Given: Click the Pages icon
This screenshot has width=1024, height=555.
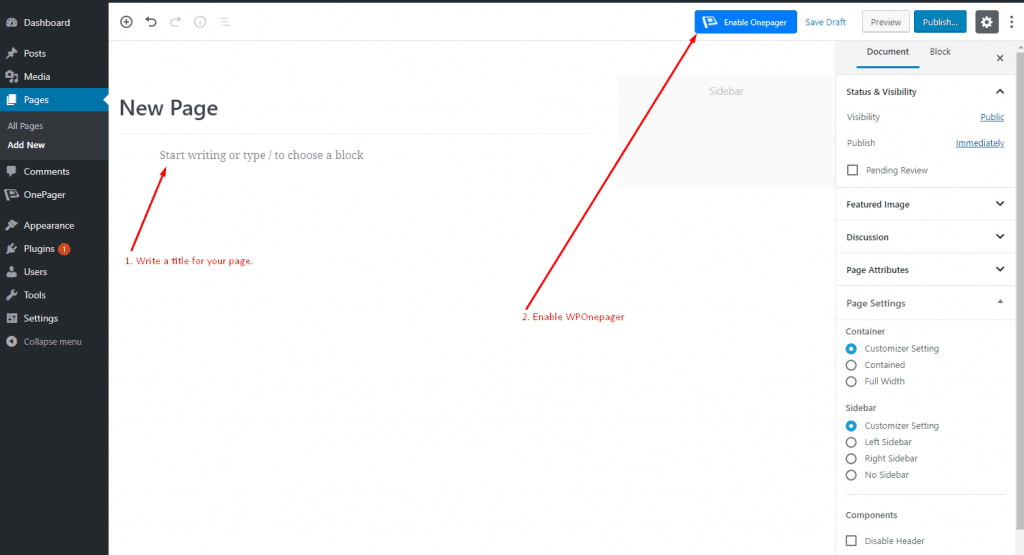Looking at the screenshot, I should pyautogui.click(x=12, y=100).
